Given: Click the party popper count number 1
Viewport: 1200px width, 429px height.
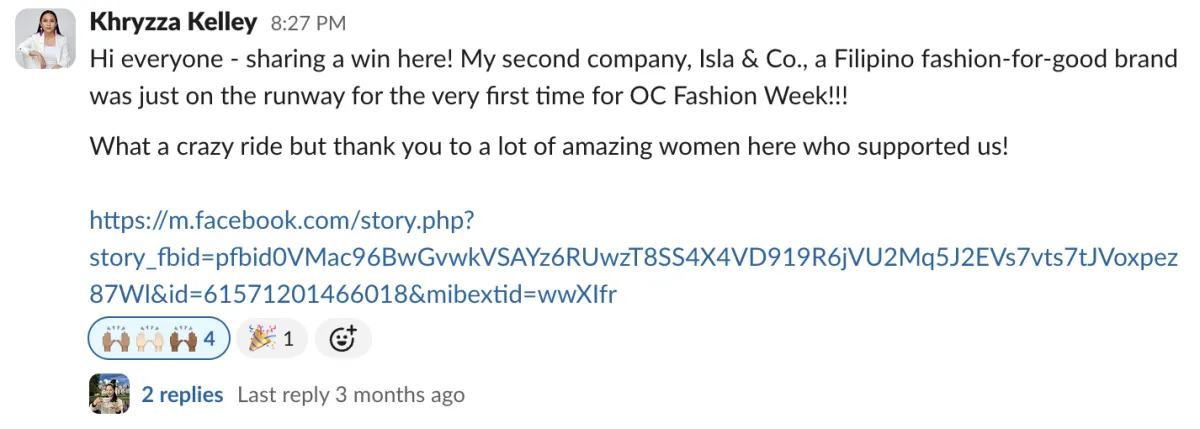Looking at the screenshot, I should click(289, 339).
